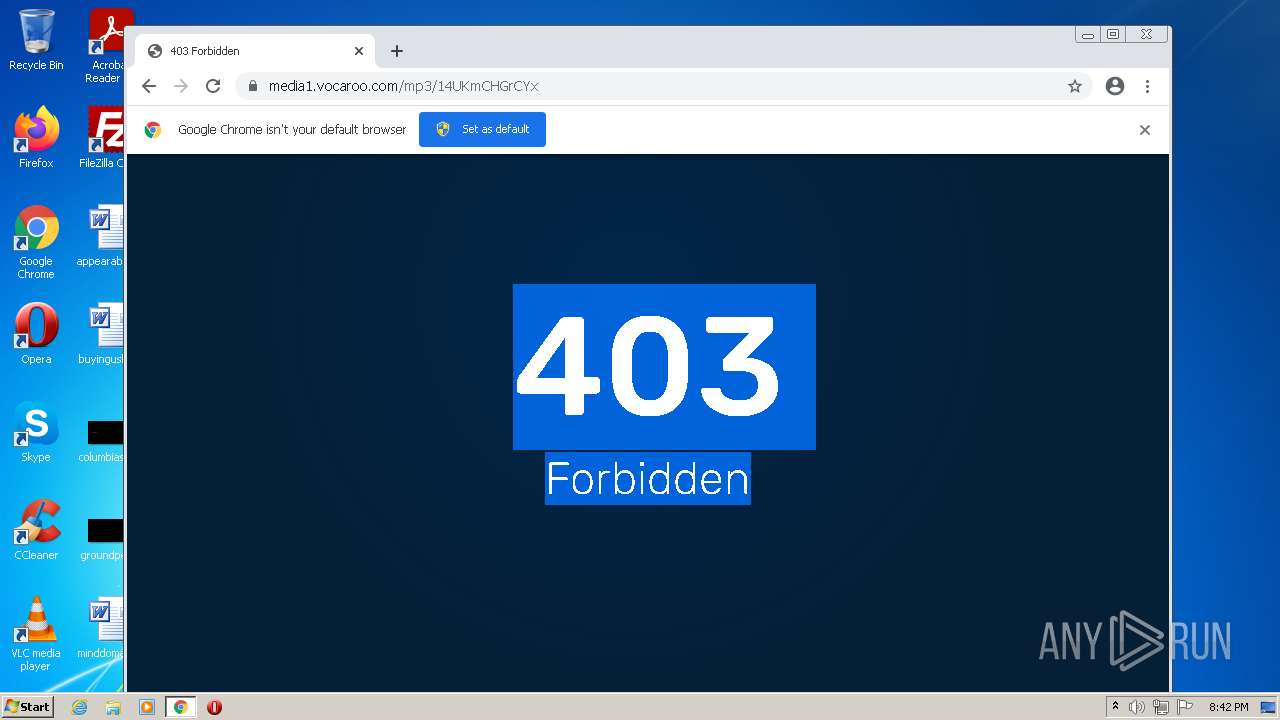Open a new tab with plus button

click(x=397, y=51)
